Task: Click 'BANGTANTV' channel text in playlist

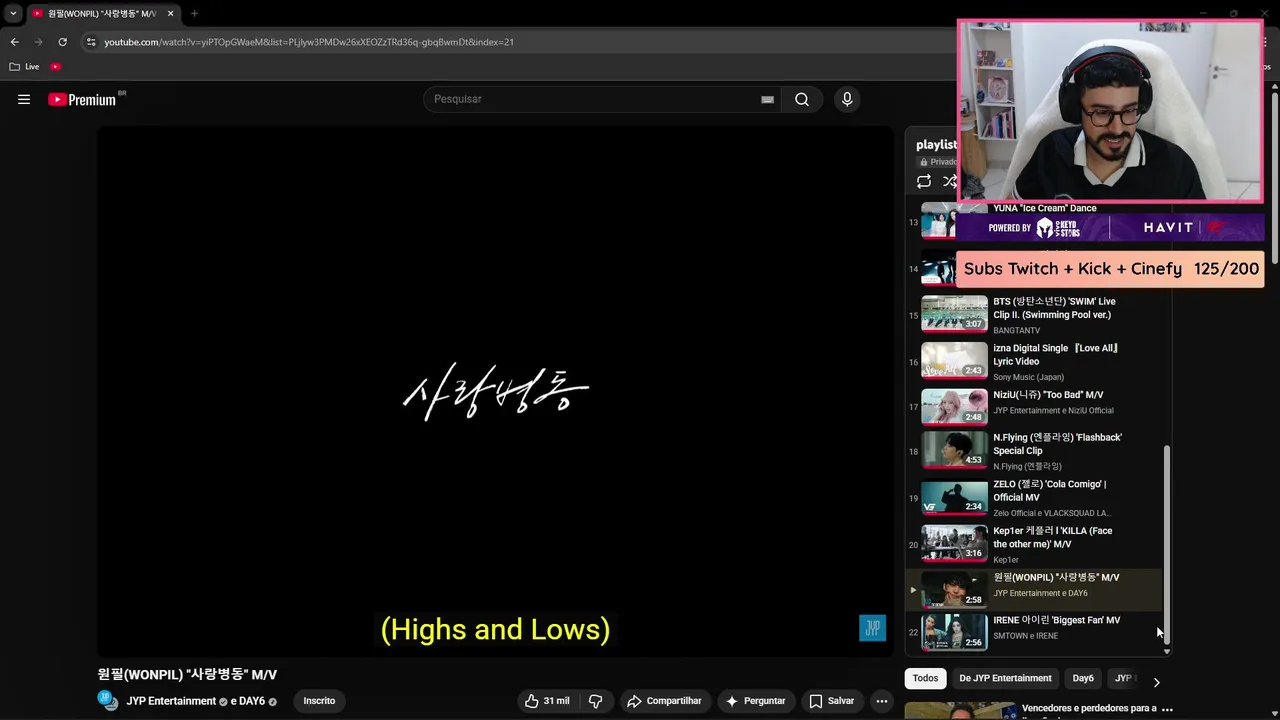Action: click(x=1016, y=331)
